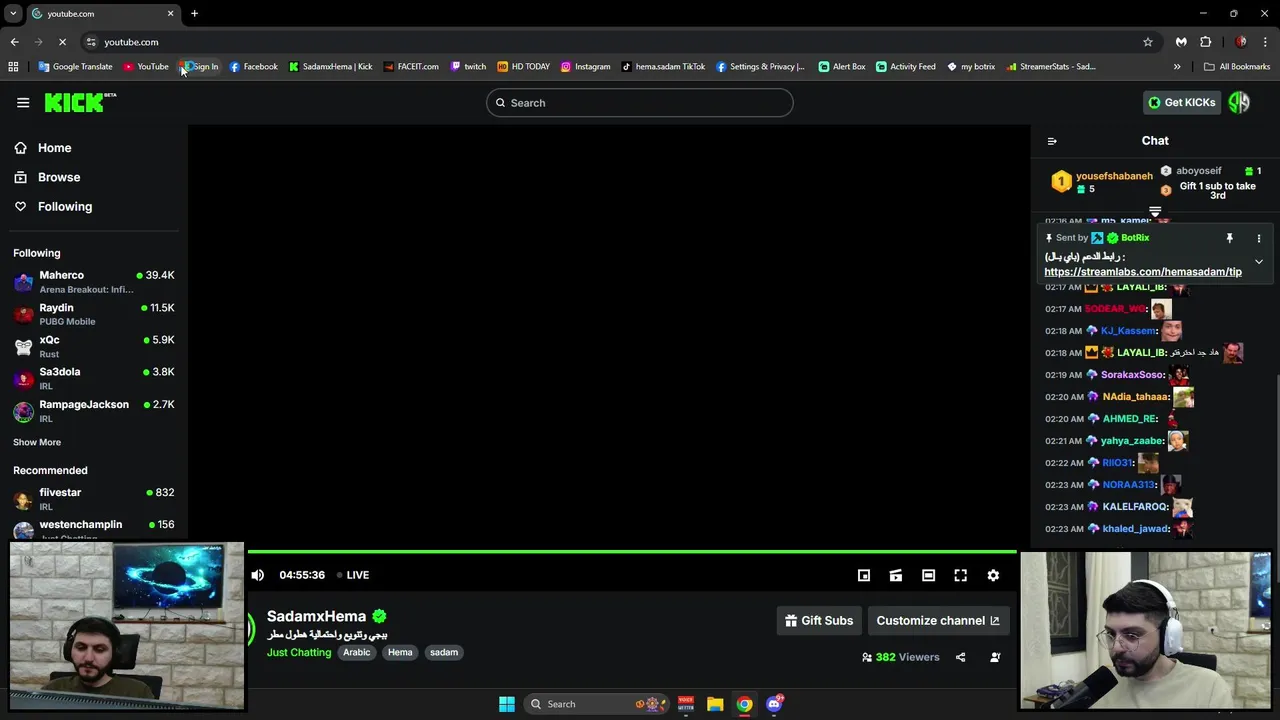Open stream player settings gear

point(993,575)
